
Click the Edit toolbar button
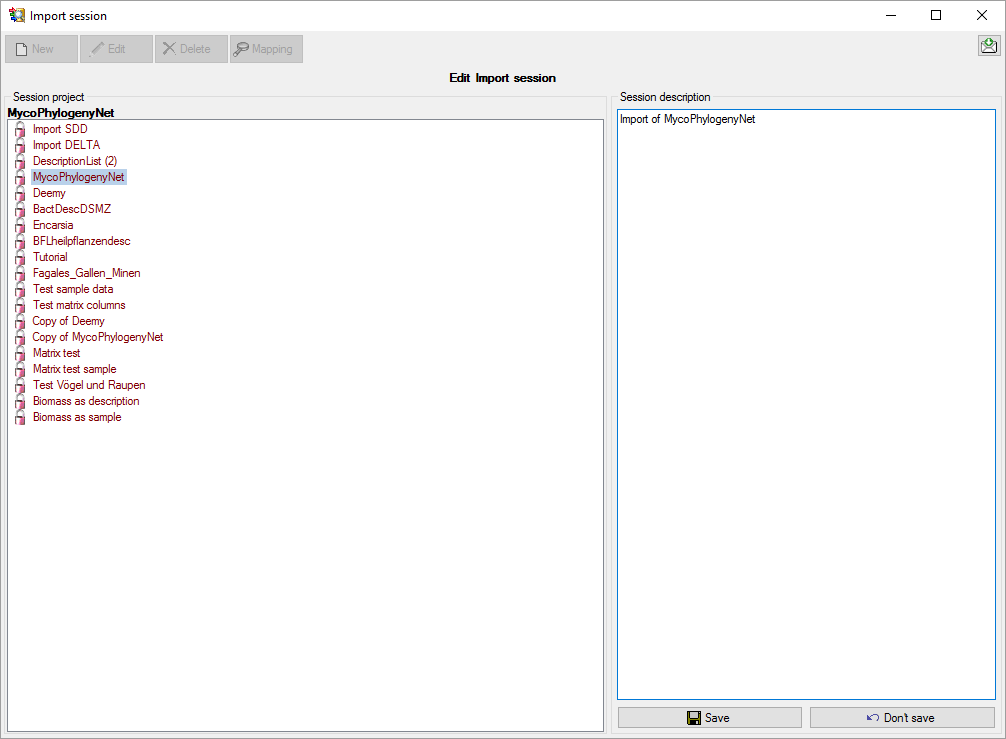click(116, 49)
